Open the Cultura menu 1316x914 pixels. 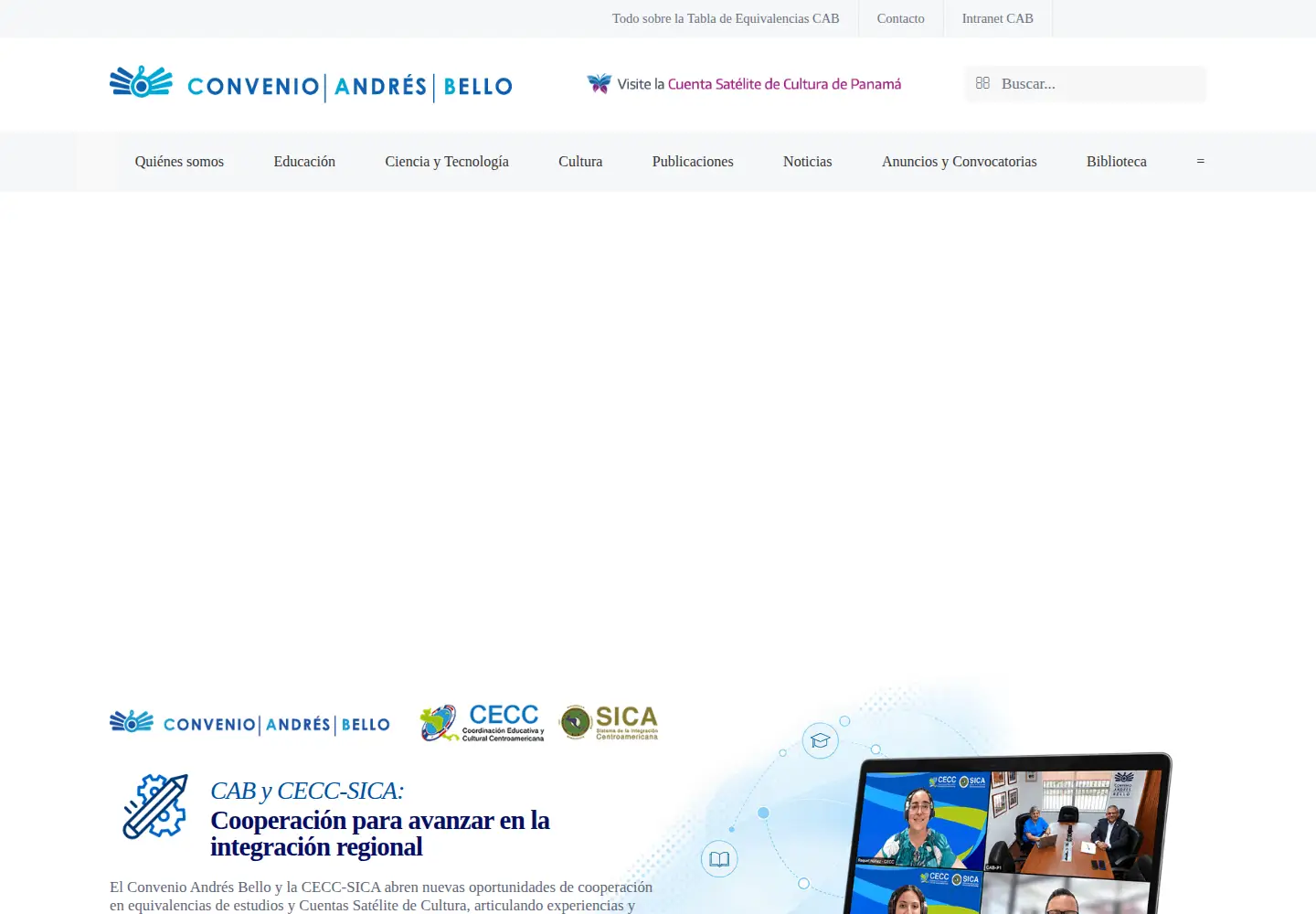[580, 162]
